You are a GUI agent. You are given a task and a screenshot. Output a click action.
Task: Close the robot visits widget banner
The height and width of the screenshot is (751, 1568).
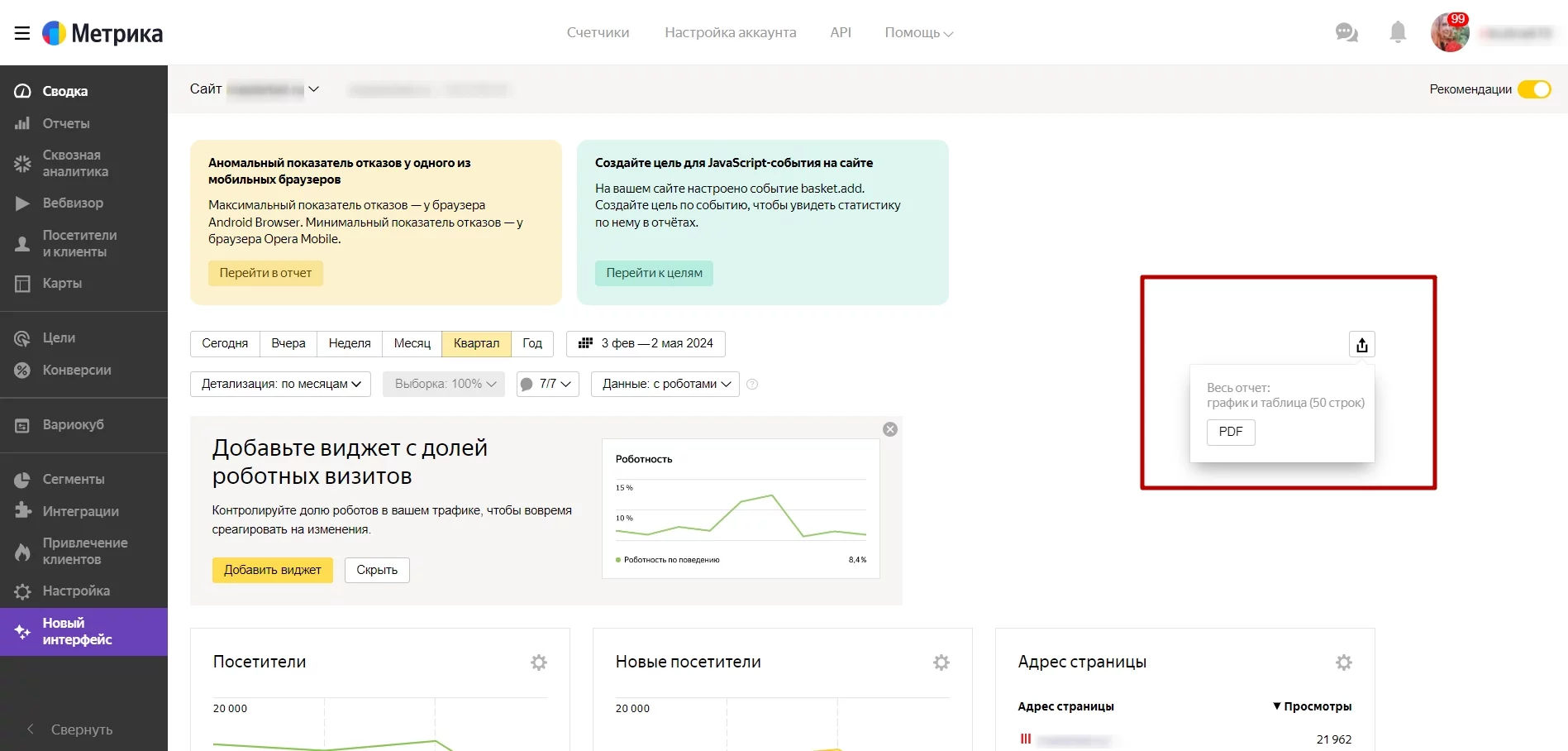tap(890, 429)
